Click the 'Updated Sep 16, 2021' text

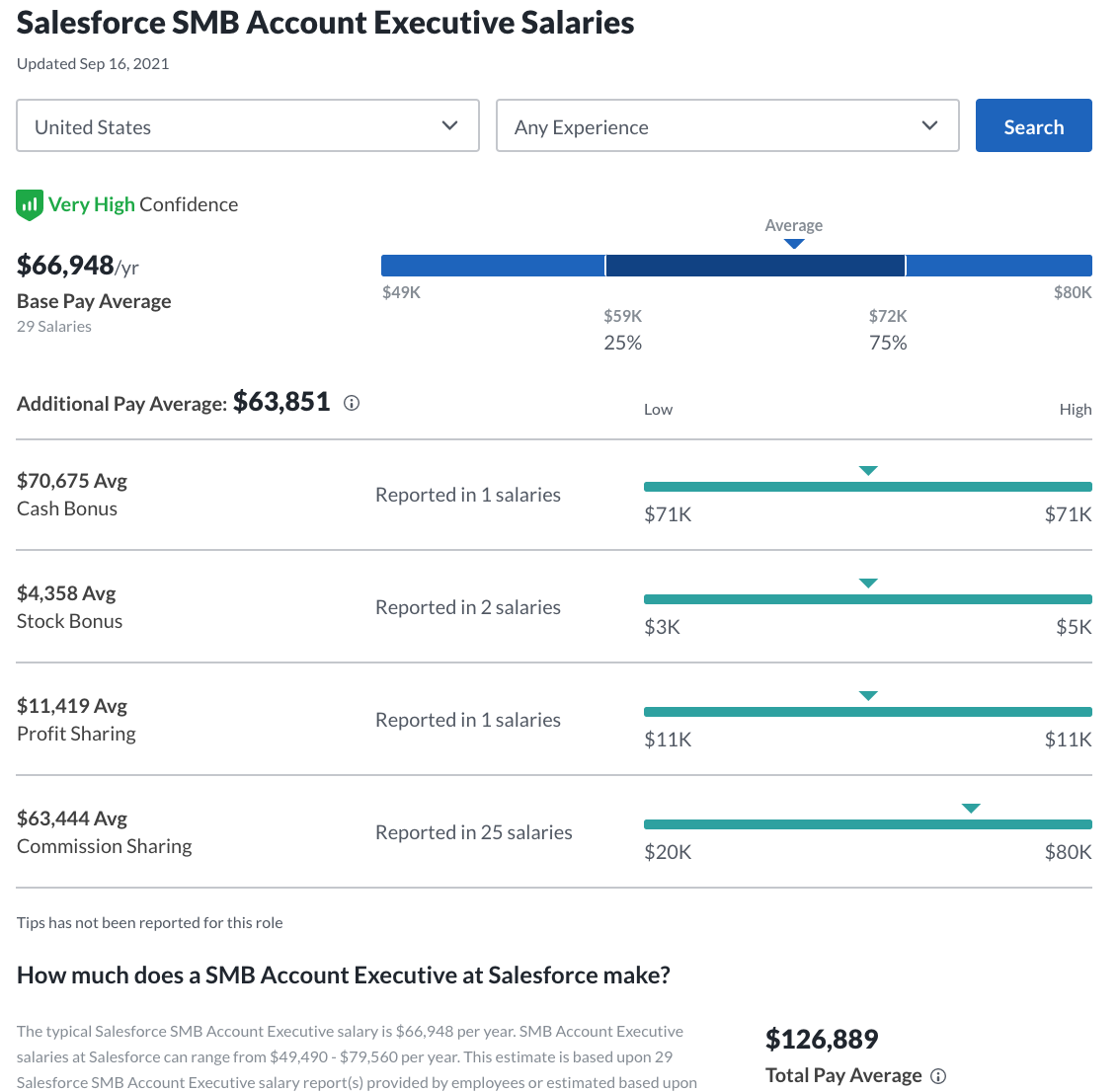click(x=93, y=63)
